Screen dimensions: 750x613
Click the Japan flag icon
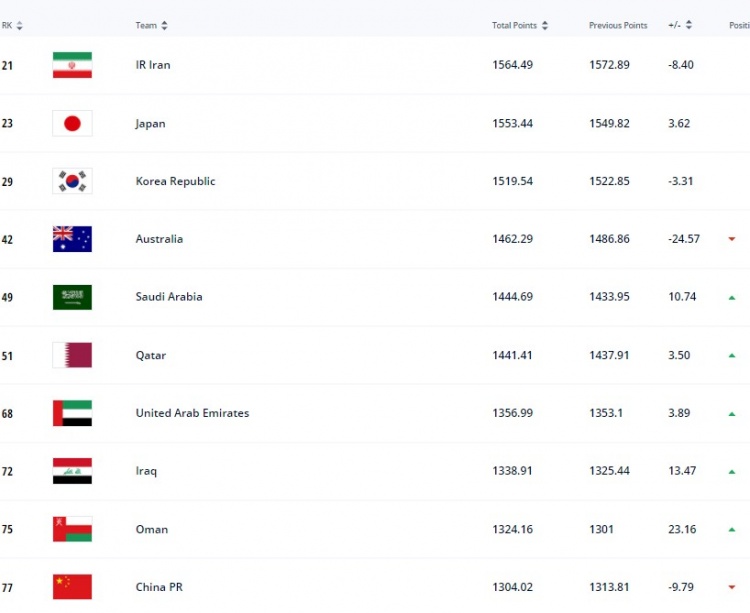72,123
